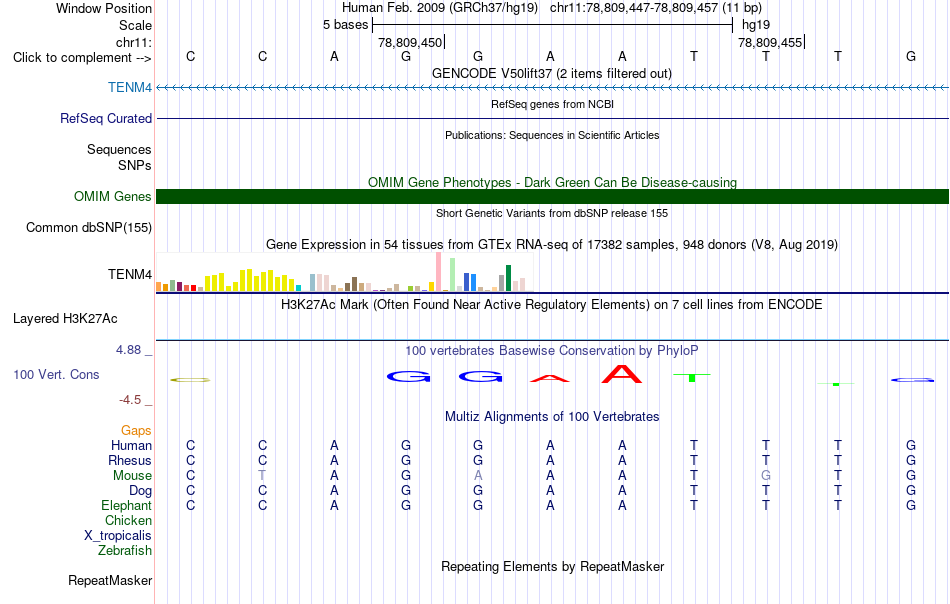Click the small blue G conservation glyph
This screenshot has width=950, height=604.
click(912, 380)
